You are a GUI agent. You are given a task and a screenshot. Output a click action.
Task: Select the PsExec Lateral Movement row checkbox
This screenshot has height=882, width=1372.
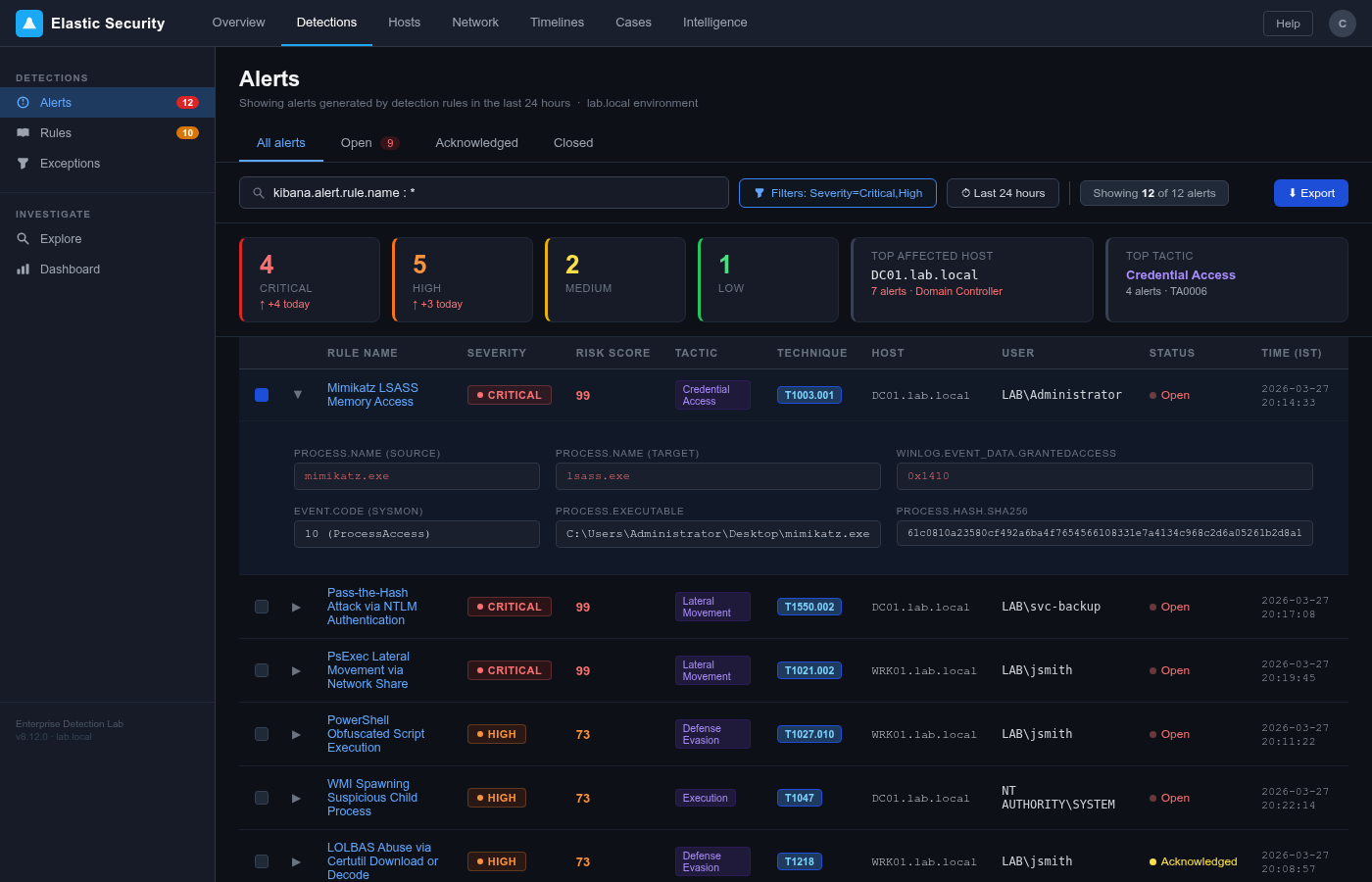[262, 669]
